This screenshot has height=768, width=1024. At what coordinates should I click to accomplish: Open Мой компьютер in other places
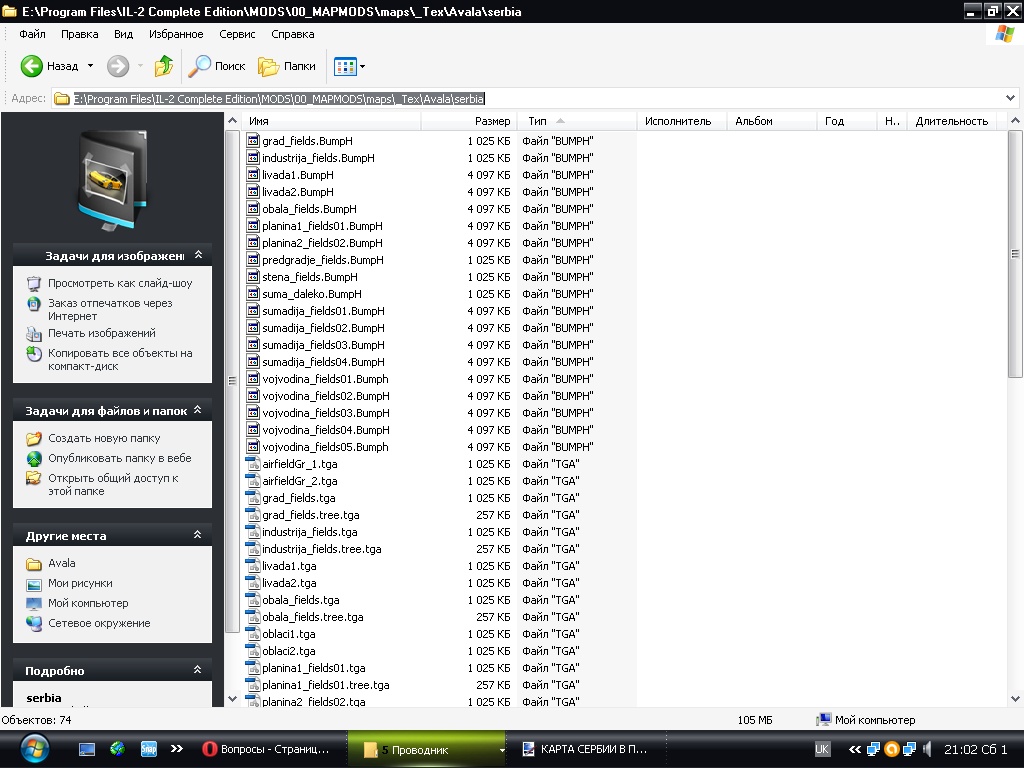click(x=88, y=603)
